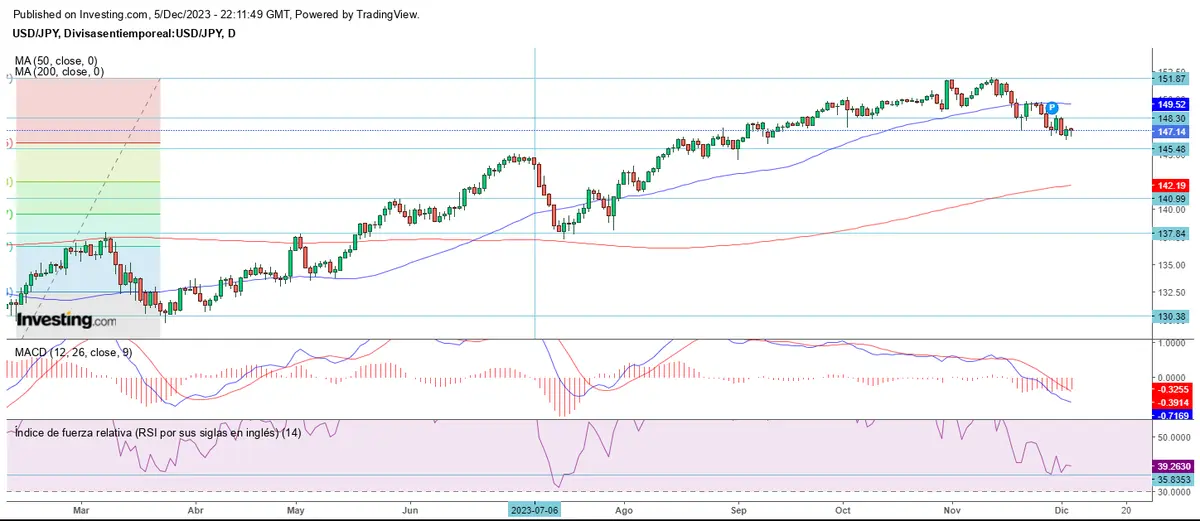
Task: Open the MA (200, close, 0) indicator label
Action: tap(60, 72)
